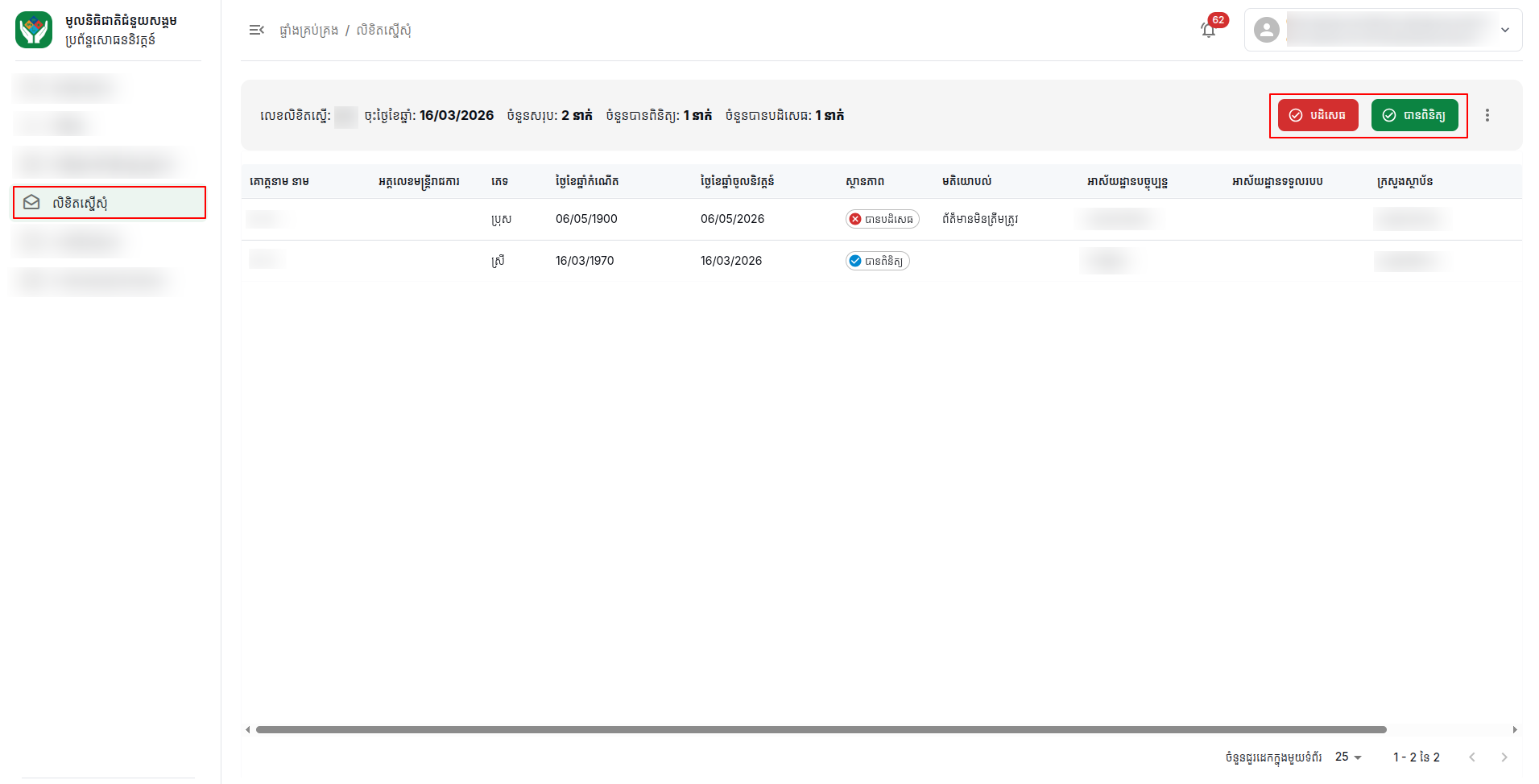Click the ស្រី gender cell

click(498, 261)
